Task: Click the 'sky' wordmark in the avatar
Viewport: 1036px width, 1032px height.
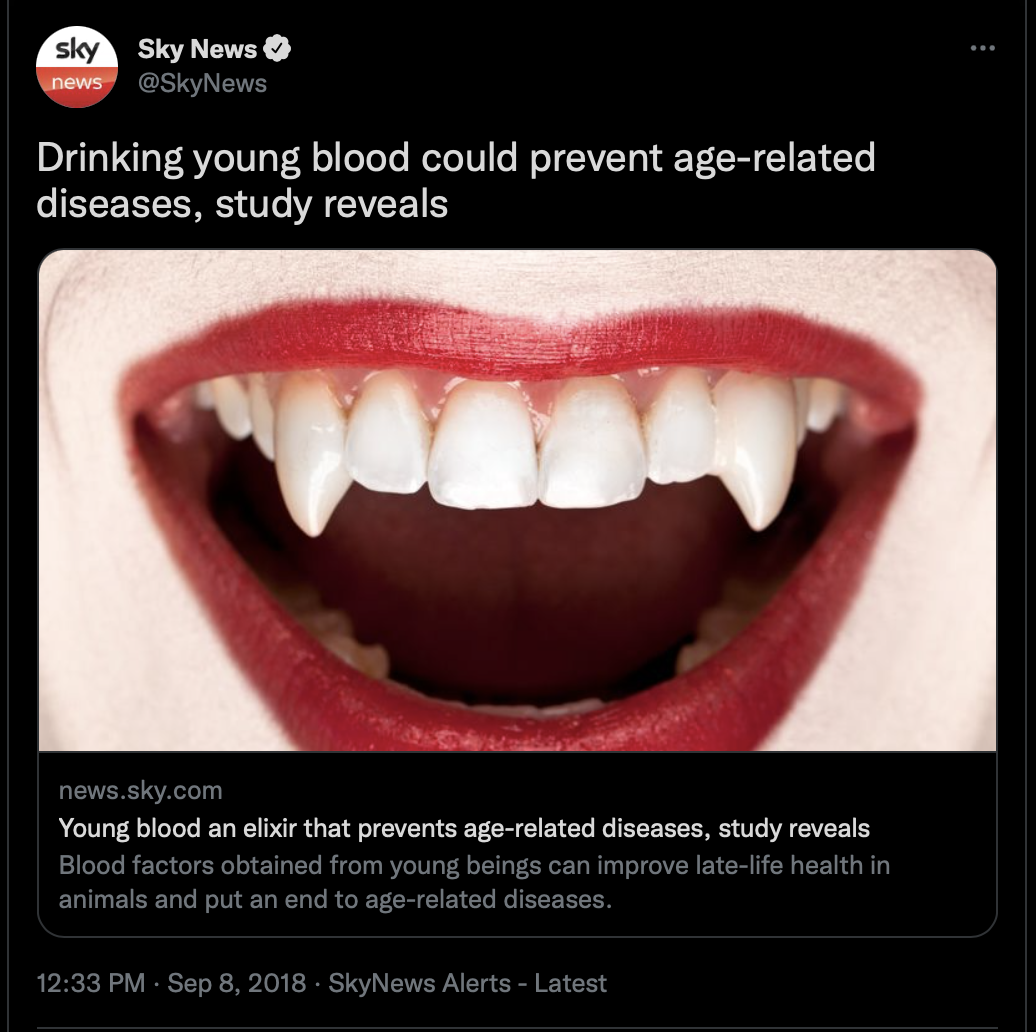Action: coord(77,50)
